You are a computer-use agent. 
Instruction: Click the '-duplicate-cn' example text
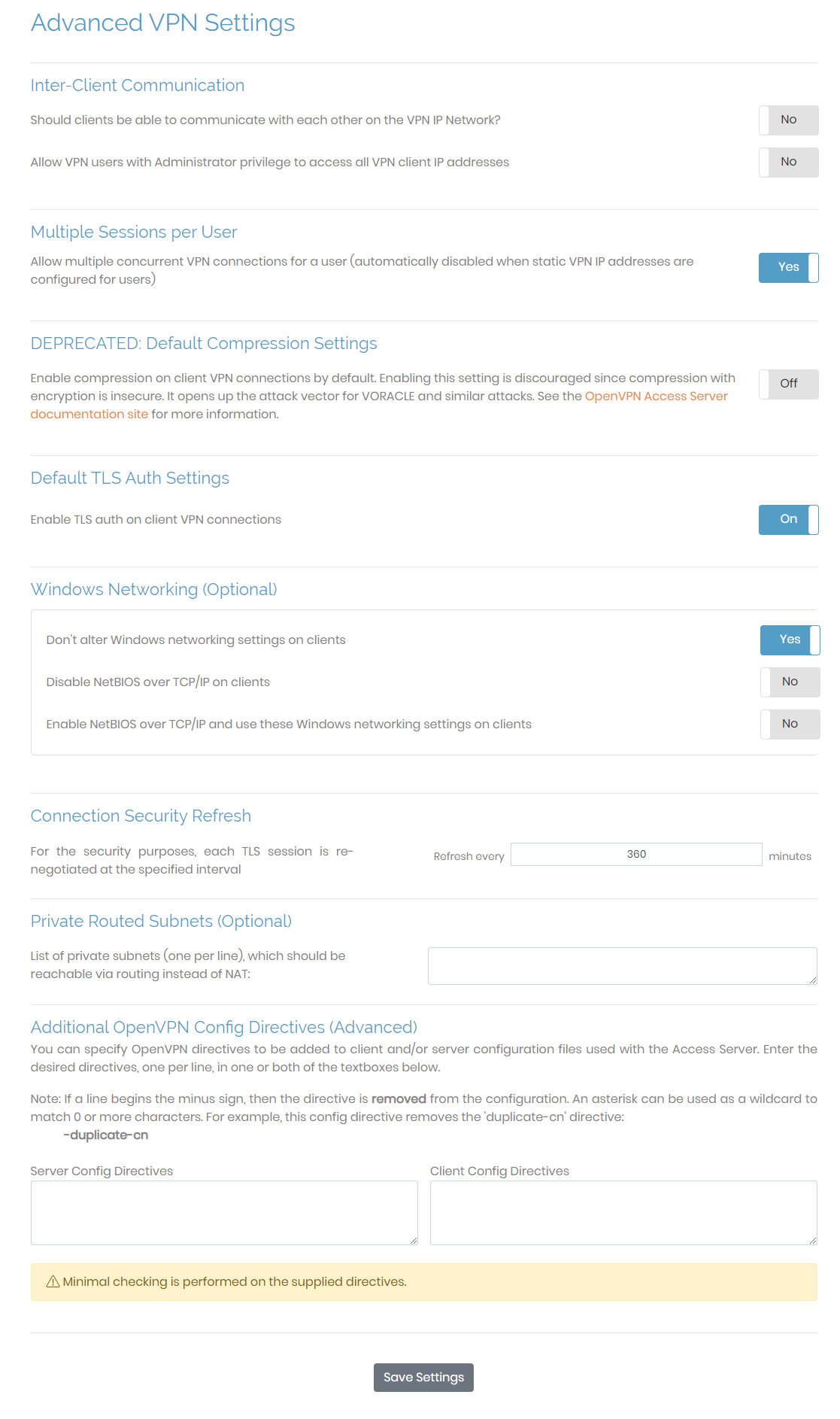click(x=106, y=1135)
